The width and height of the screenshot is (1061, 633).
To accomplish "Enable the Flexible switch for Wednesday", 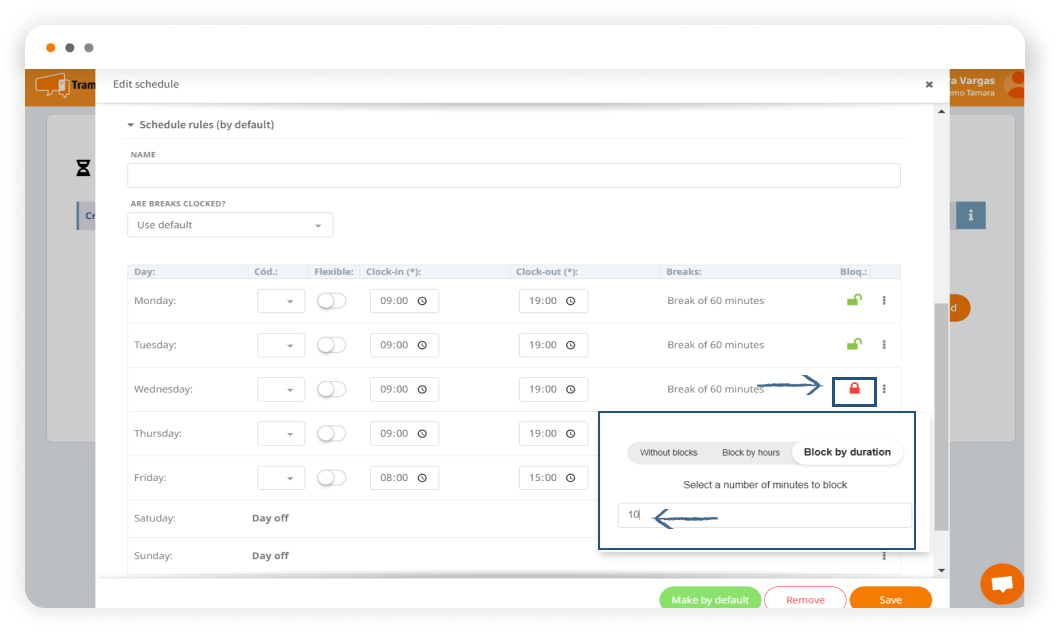I will [331, 389].
